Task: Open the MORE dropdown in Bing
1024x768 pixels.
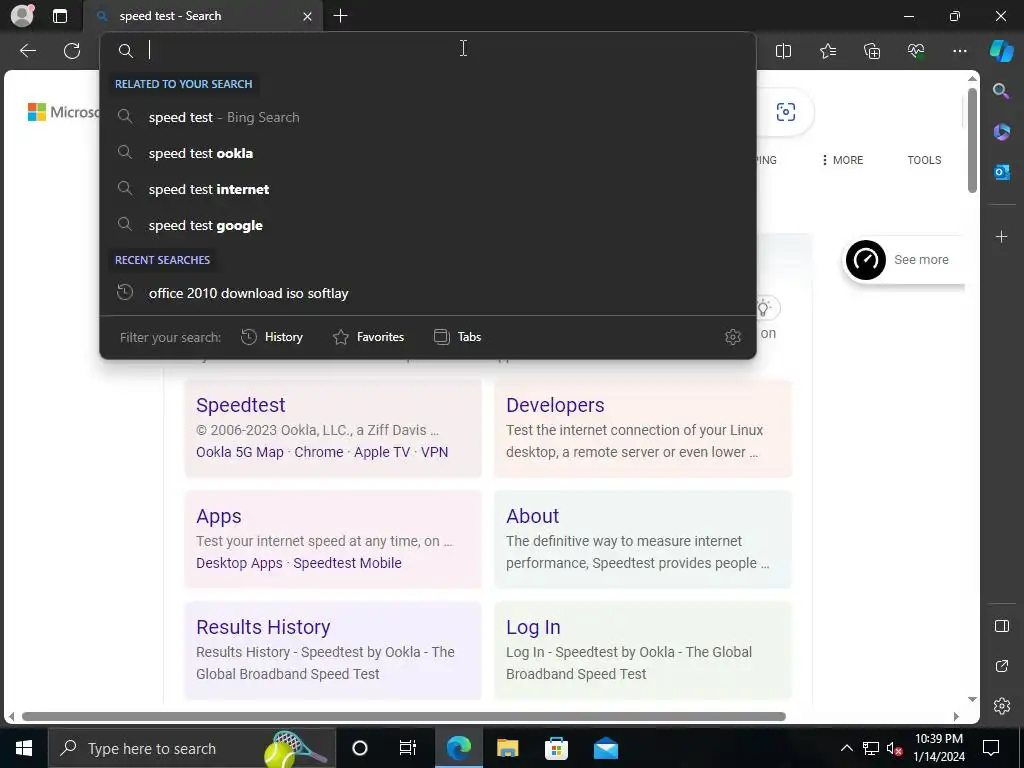Action: (842, 160)
